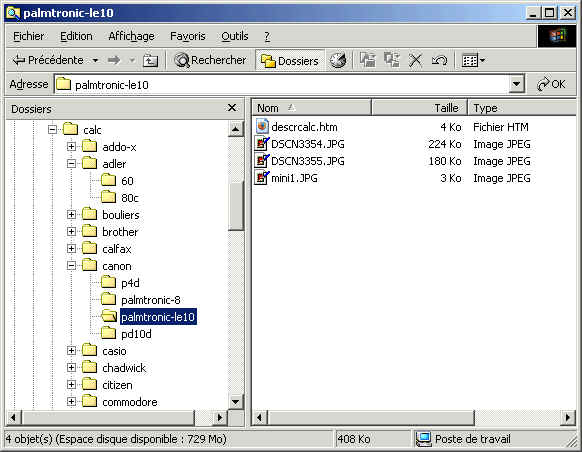Toggle the Dossiers folders pane button
The image size is (582, 452).
point(290,60)
